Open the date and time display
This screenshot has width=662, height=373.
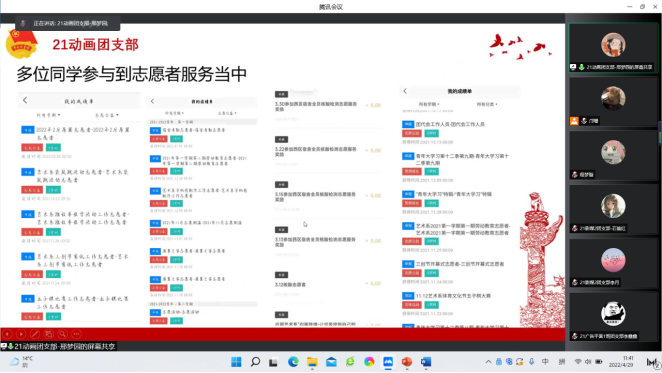pyautogui.click(x=621, y=362)
